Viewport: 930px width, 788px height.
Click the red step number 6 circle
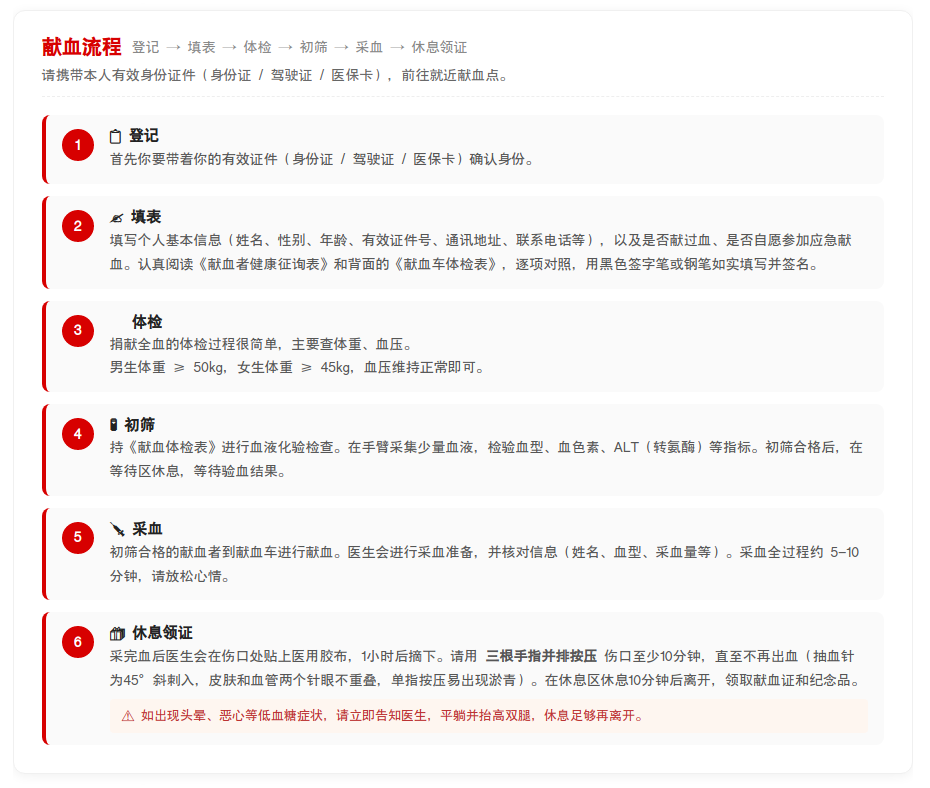pyautogui.click(x=78, y=642)
